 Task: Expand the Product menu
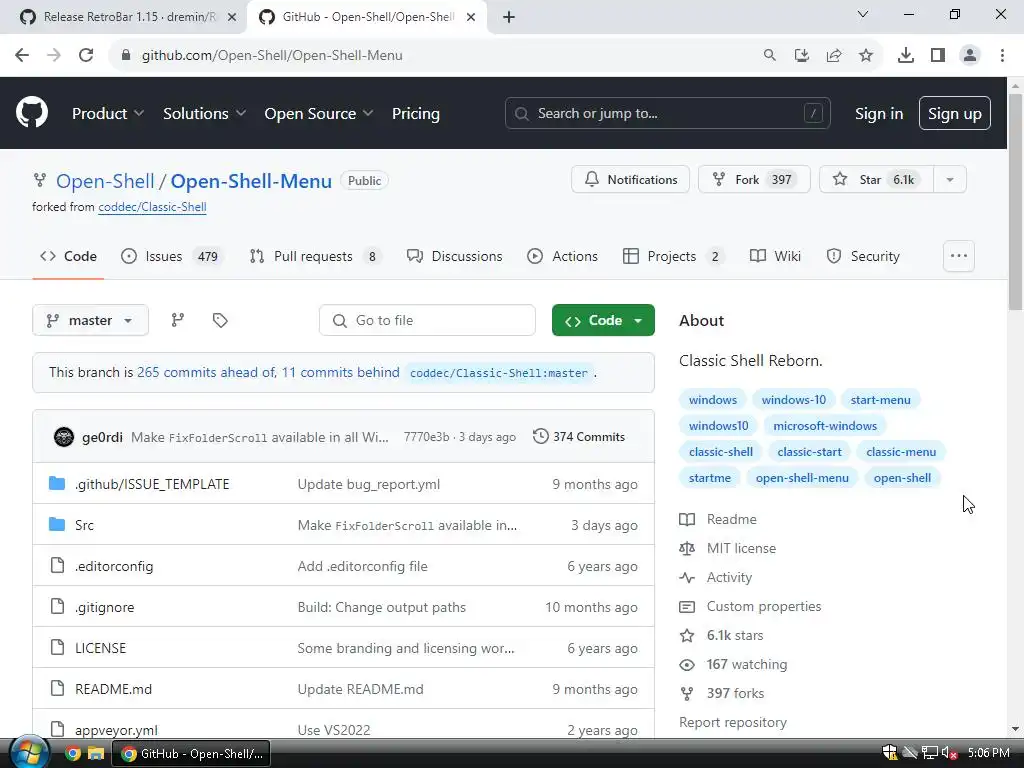[108, 114]
